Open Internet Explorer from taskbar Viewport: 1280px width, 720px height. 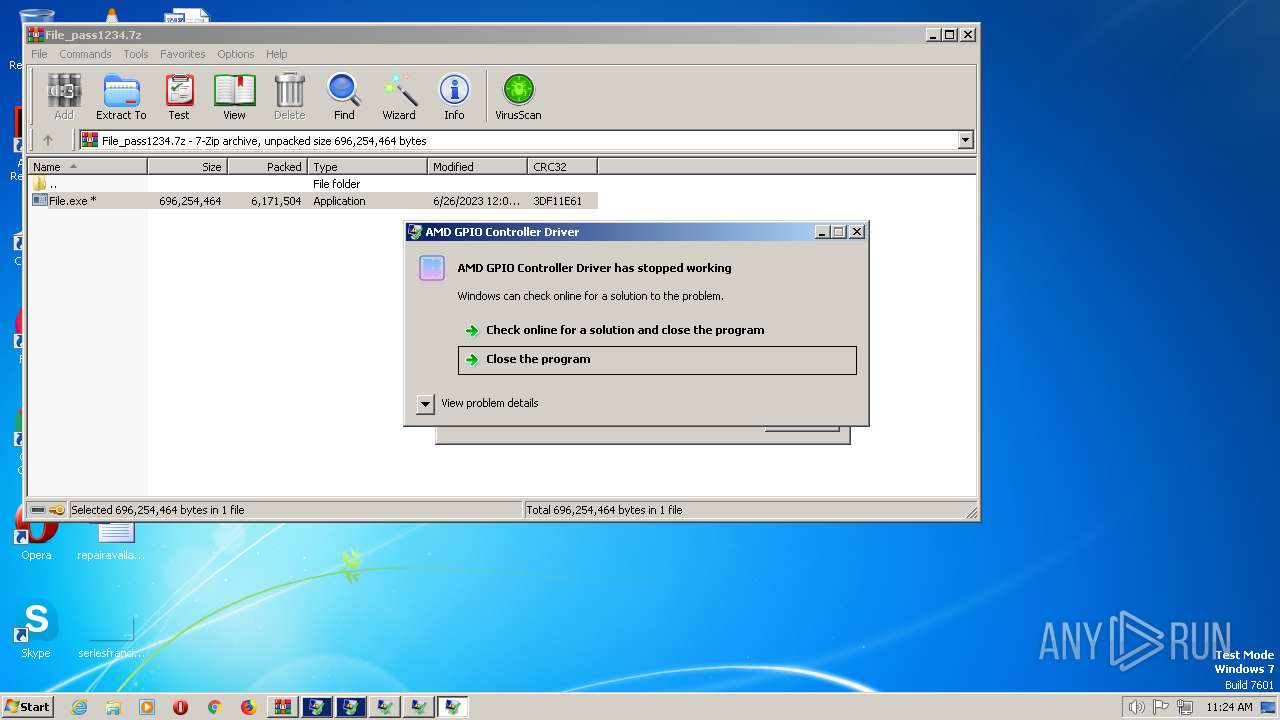pyautogui.click(x=79, y=707)
